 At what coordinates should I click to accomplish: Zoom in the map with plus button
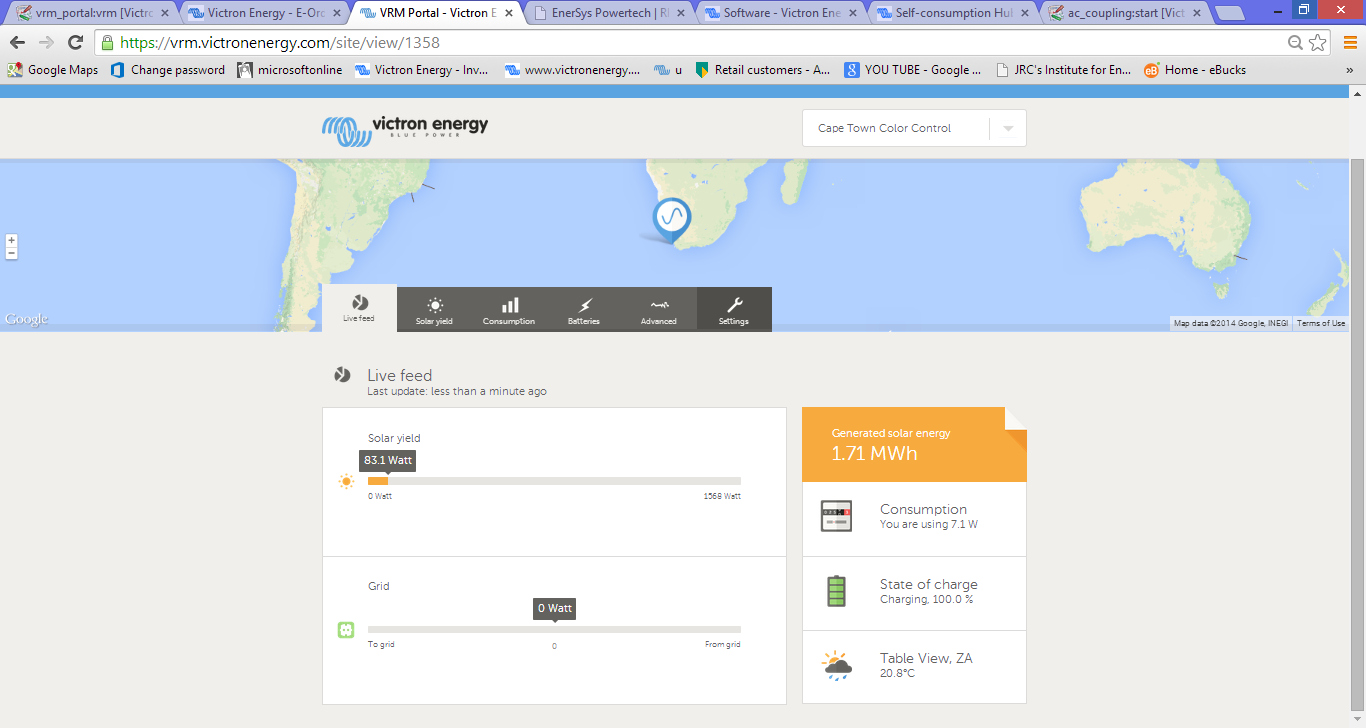[11, 241]
